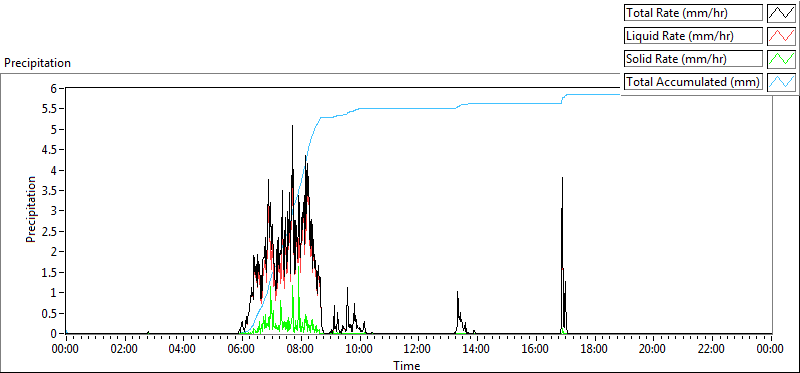Click the 00:00 label at the axis start
Image resolution: width=800 pixels, height=373 pixels.
[66, 349]
